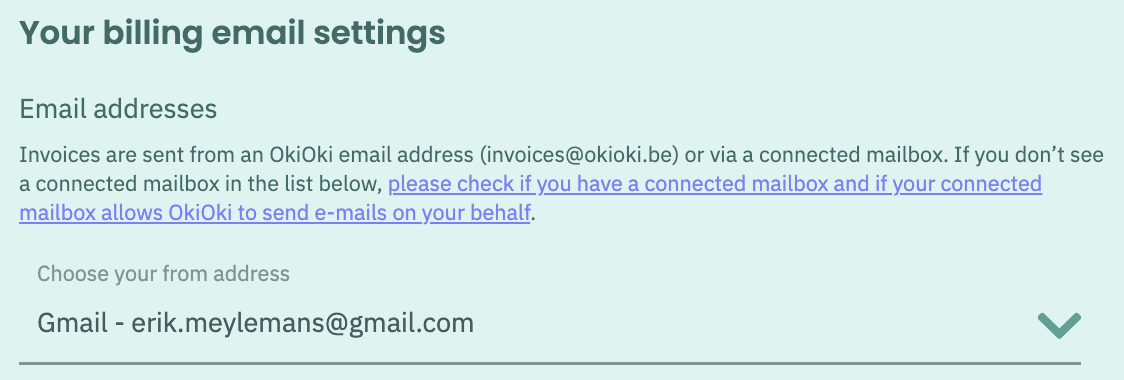The width and height of the screenshot is (1124, 380).
Task: Select the Gmail - erik.meylemans@gmail.com value
Action: [x=256, y=323]
